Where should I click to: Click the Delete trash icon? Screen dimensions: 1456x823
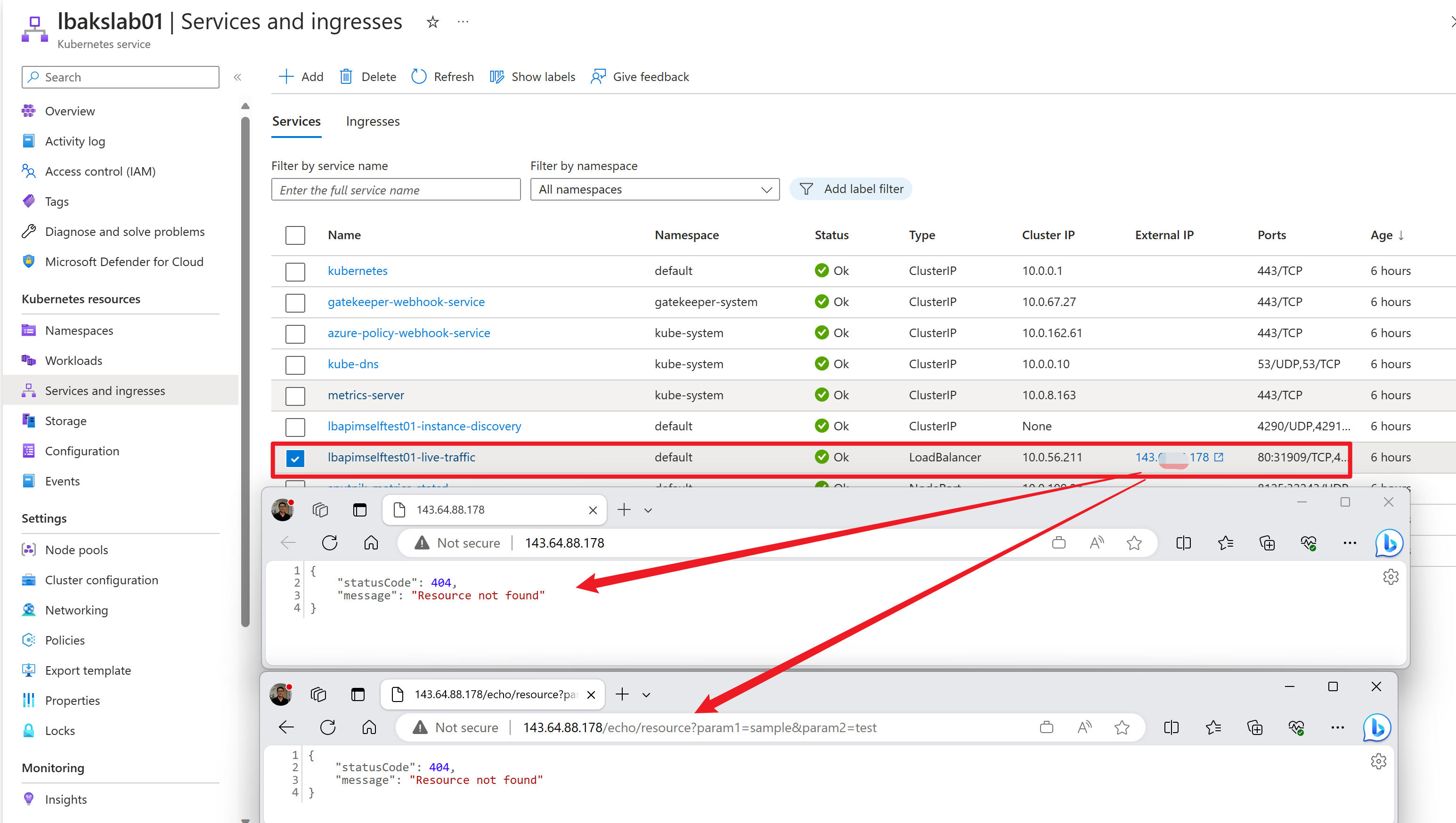[346, 77]
